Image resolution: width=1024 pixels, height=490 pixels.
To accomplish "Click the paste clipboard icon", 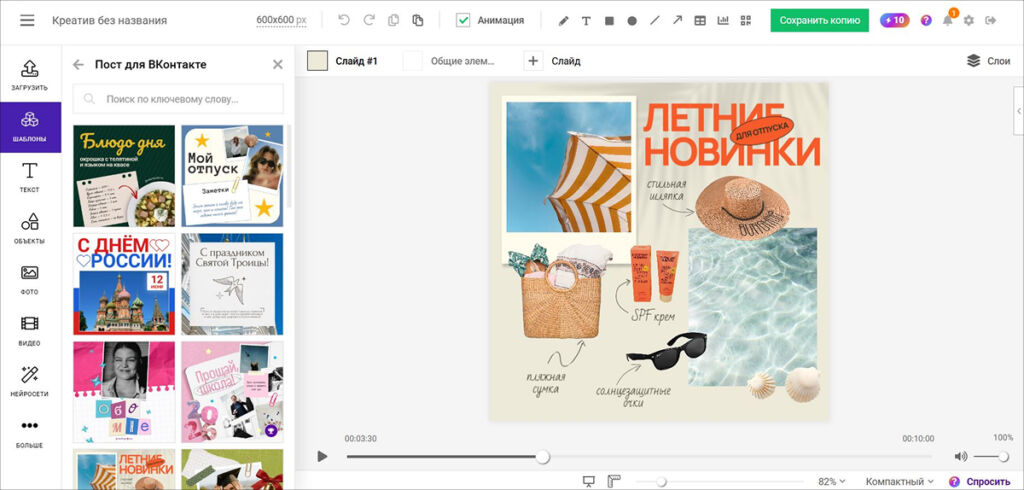I will click(x=418, y=20).
